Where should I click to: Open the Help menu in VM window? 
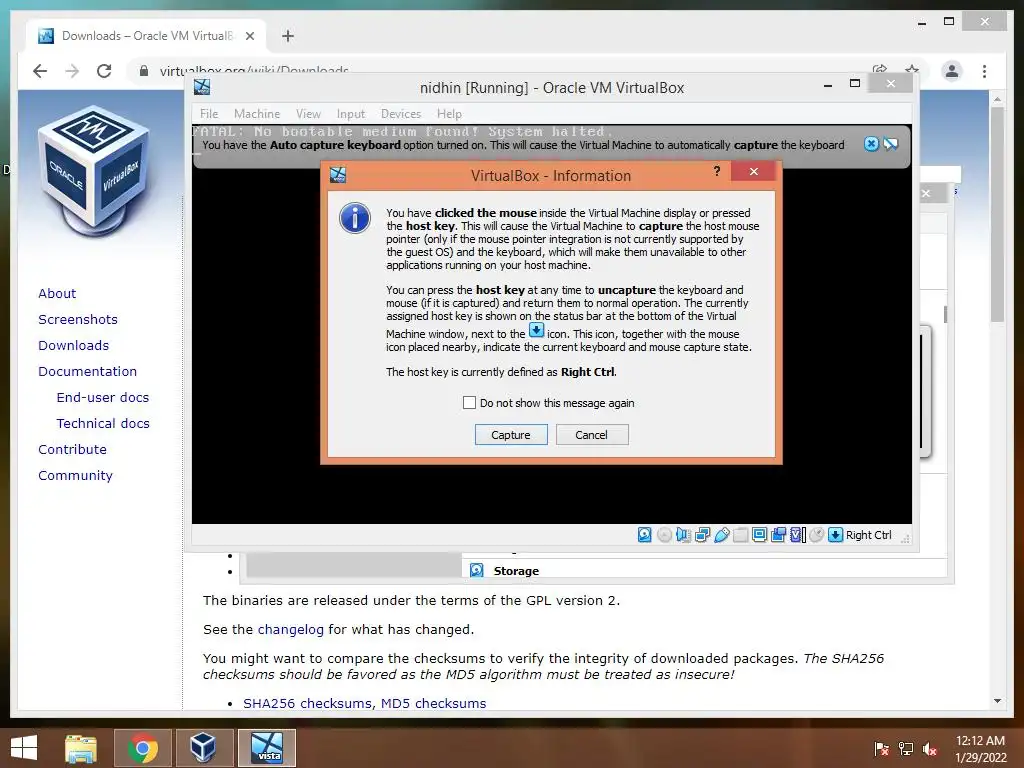tap(449, 114)
